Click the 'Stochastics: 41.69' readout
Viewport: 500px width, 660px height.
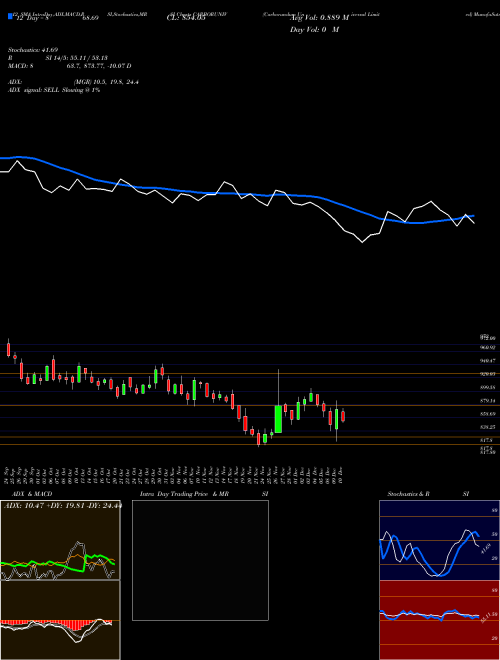(33, 50)
